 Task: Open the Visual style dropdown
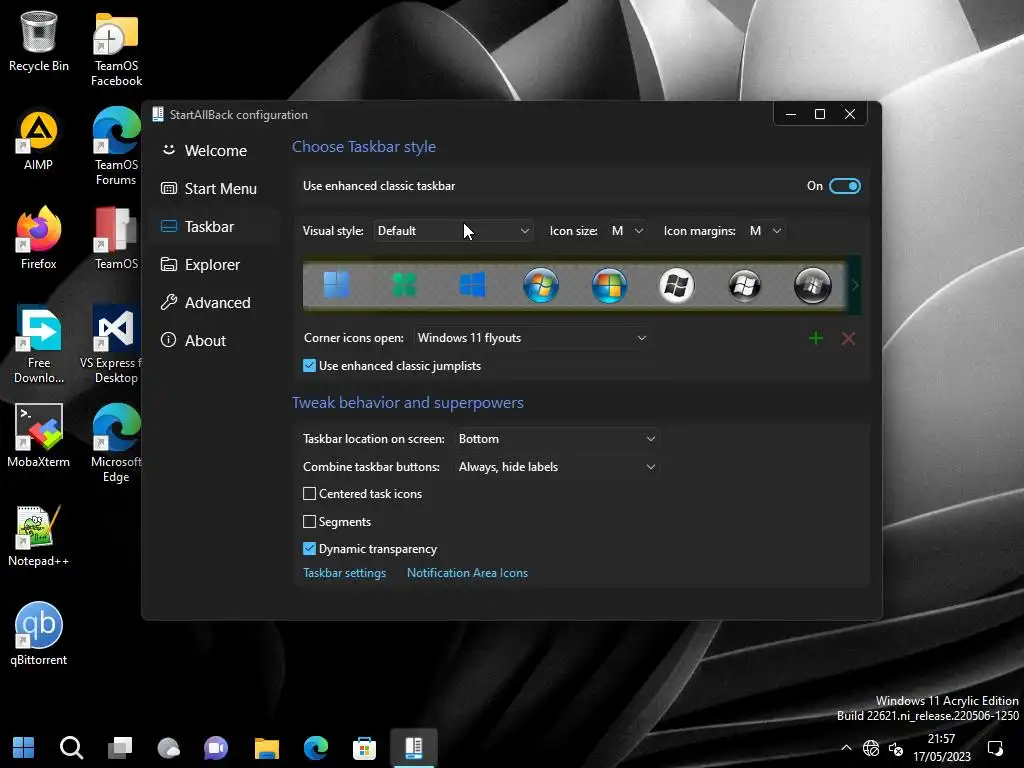[453, 231]
